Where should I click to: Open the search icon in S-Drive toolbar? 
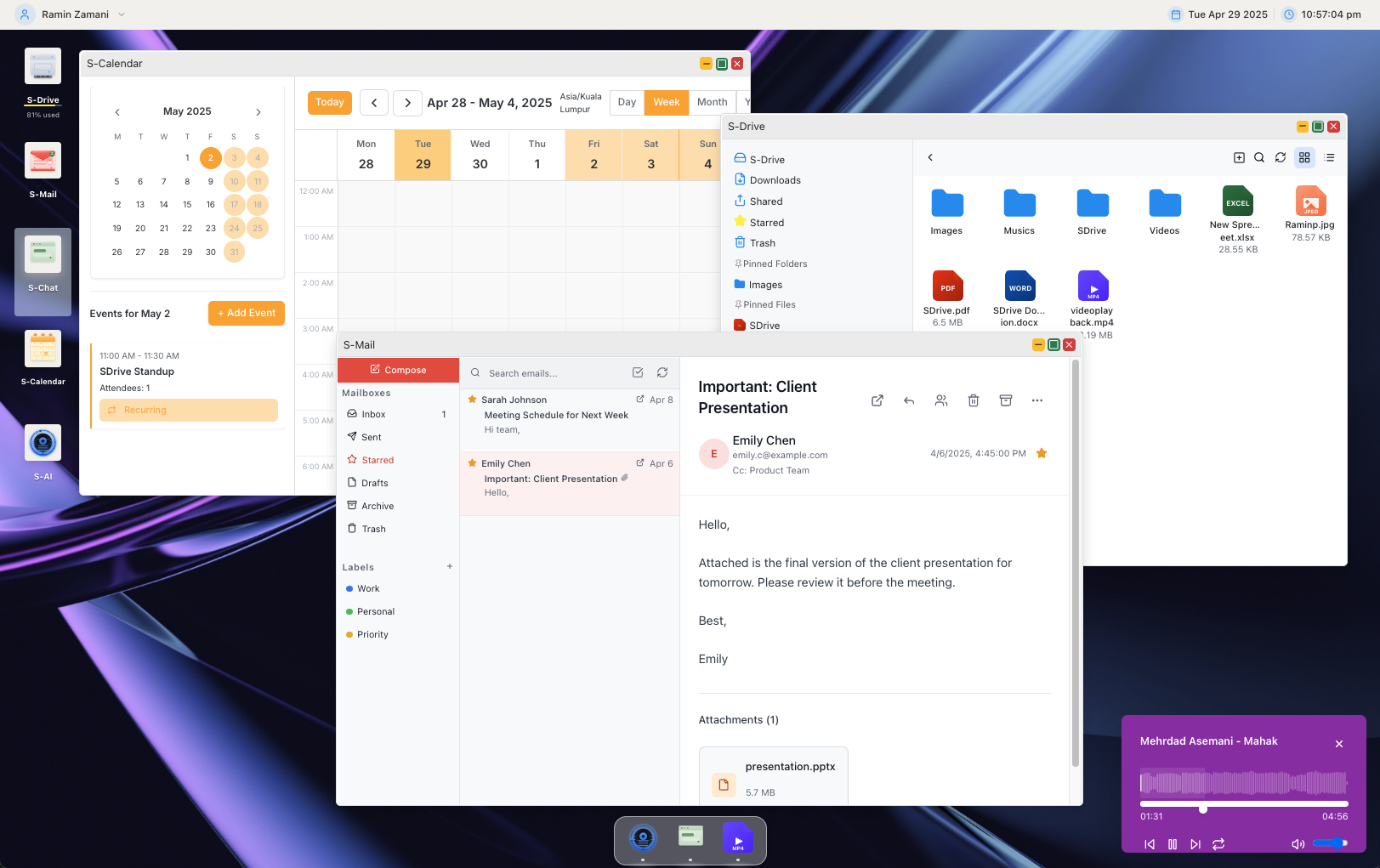click(1259, 157)
